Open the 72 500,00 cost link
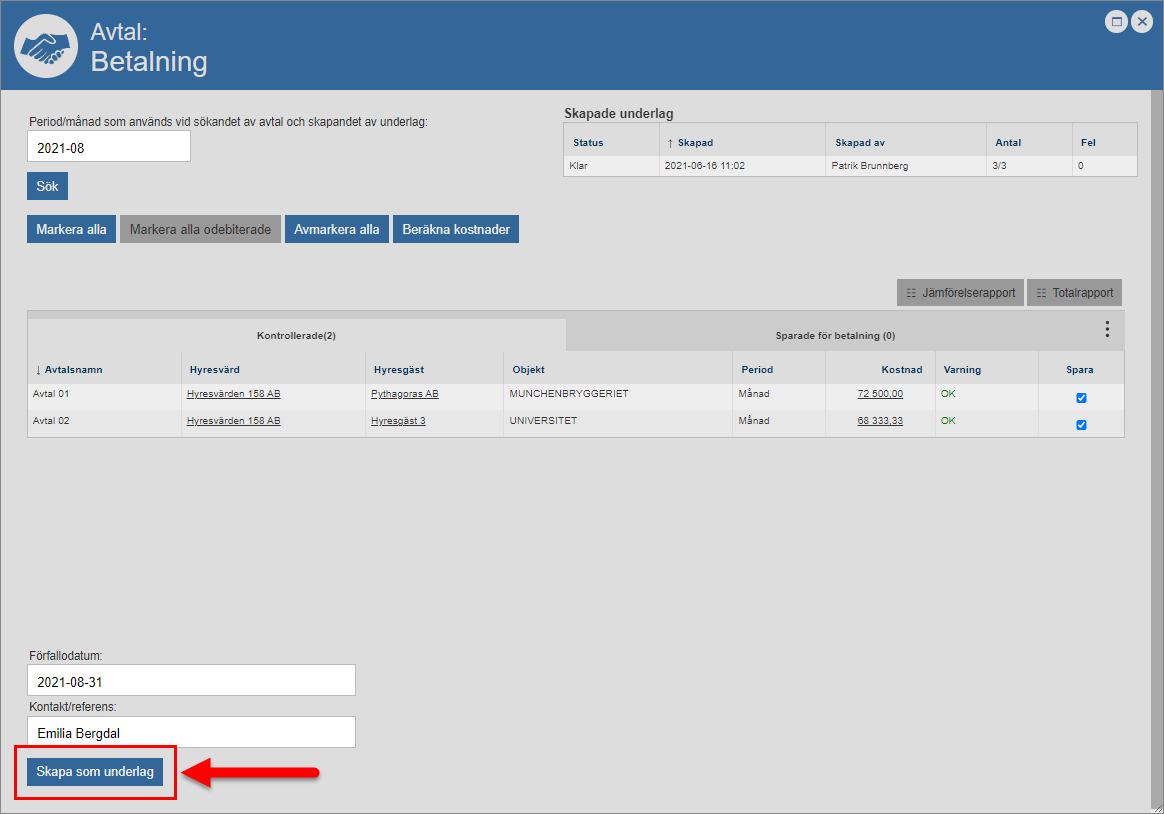Screen dimensions: 1164x814 [x=880, y=394]
